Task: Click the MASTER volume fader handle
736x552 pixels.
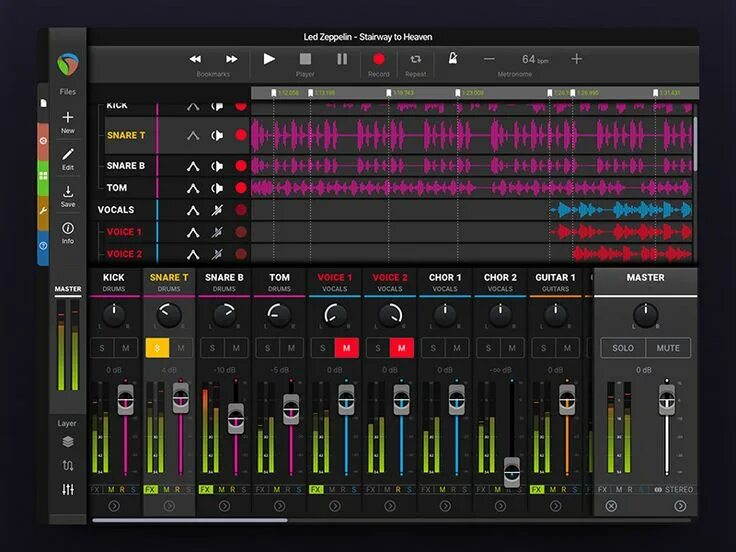Action: pyautogui.click(x=667, y=399)
